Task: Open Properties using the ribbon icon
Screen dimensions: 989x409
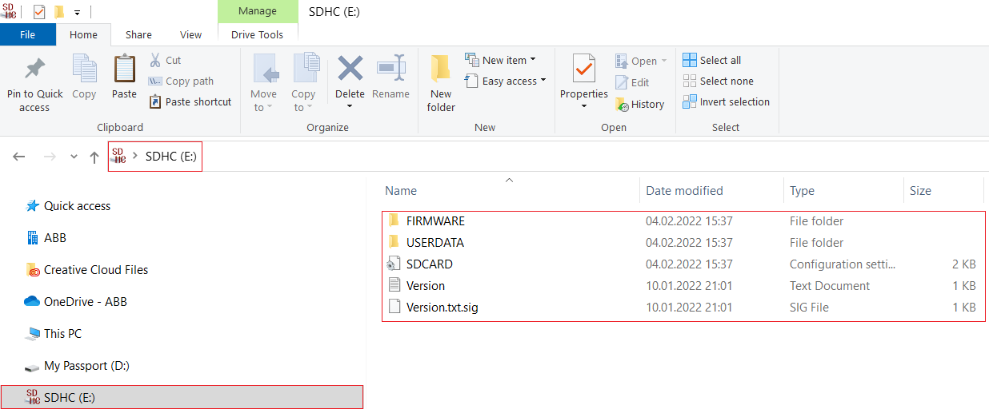Action: (x=584, y=70)
